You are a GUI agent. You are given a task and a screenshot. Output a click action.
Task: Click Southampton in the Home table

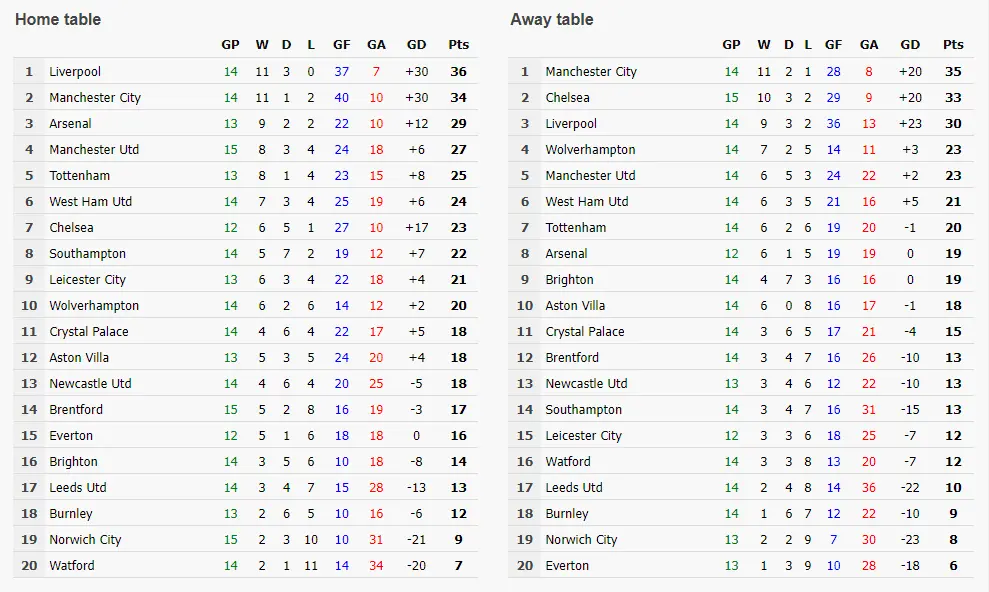point(87,254)
